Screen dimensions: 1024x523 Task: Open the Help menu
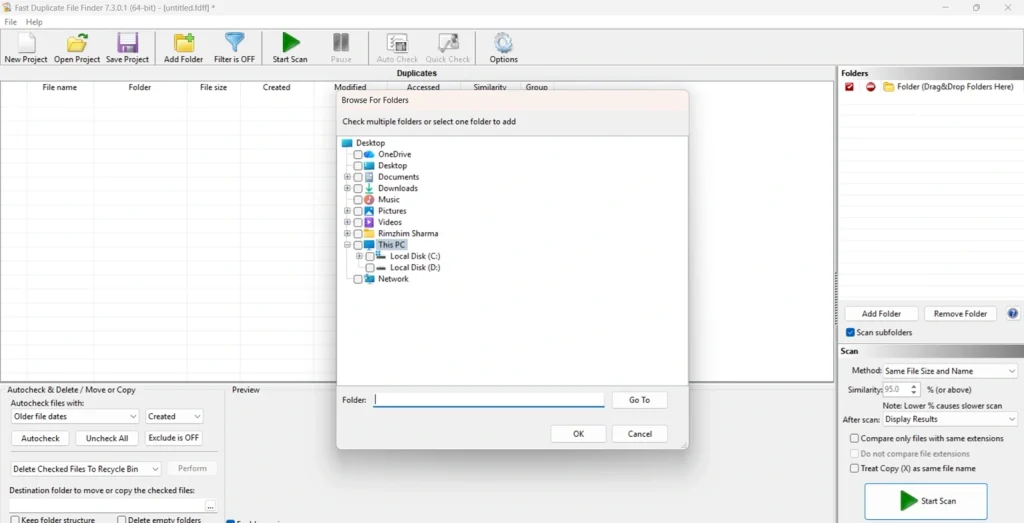(x=34, y=22)
